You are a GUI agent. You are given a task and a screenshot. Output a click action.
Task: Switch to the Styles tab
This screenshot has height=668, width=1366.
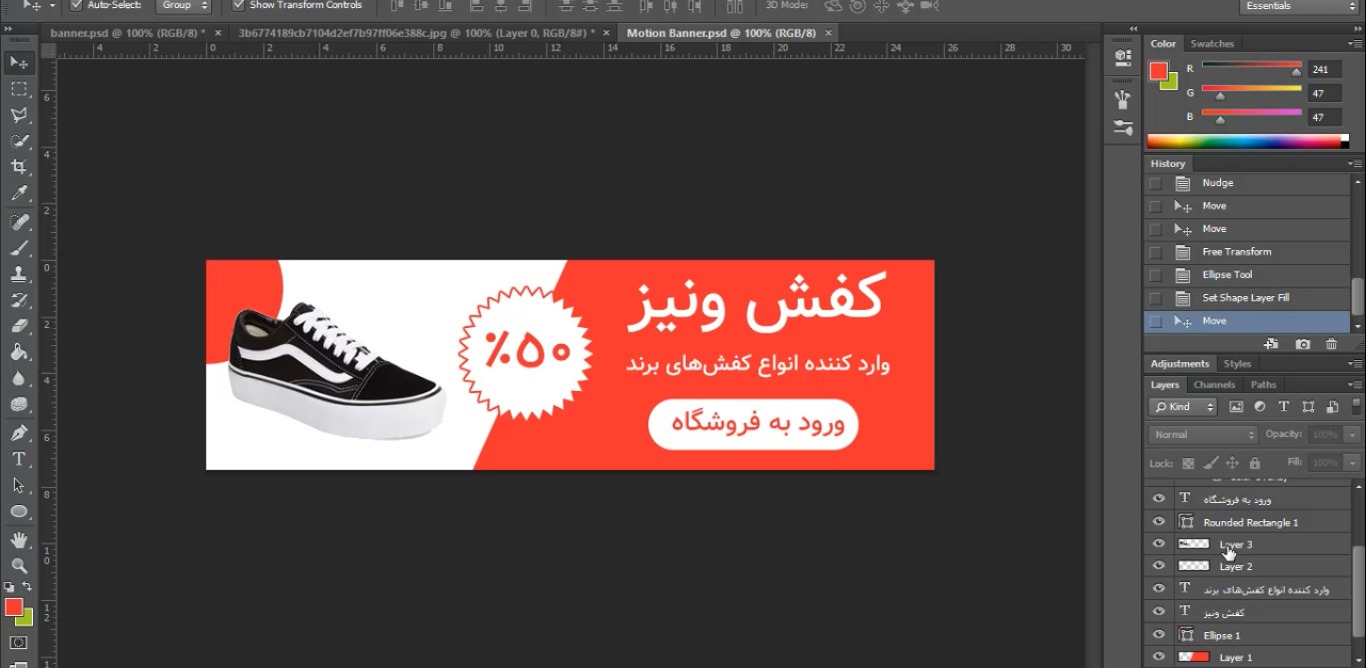[x=1237, y=364]
